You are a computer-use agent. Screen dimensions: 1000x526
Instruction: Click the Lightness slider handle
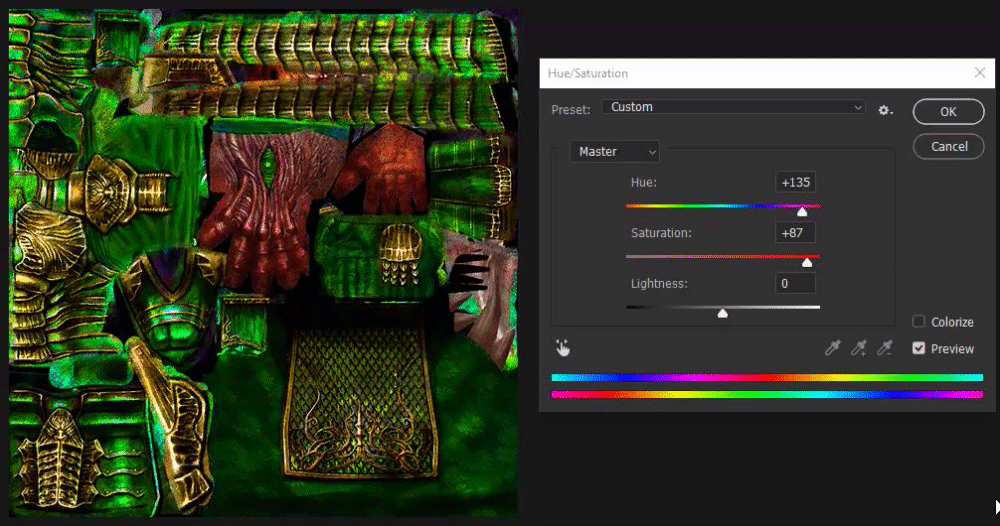tap(723, 313)
